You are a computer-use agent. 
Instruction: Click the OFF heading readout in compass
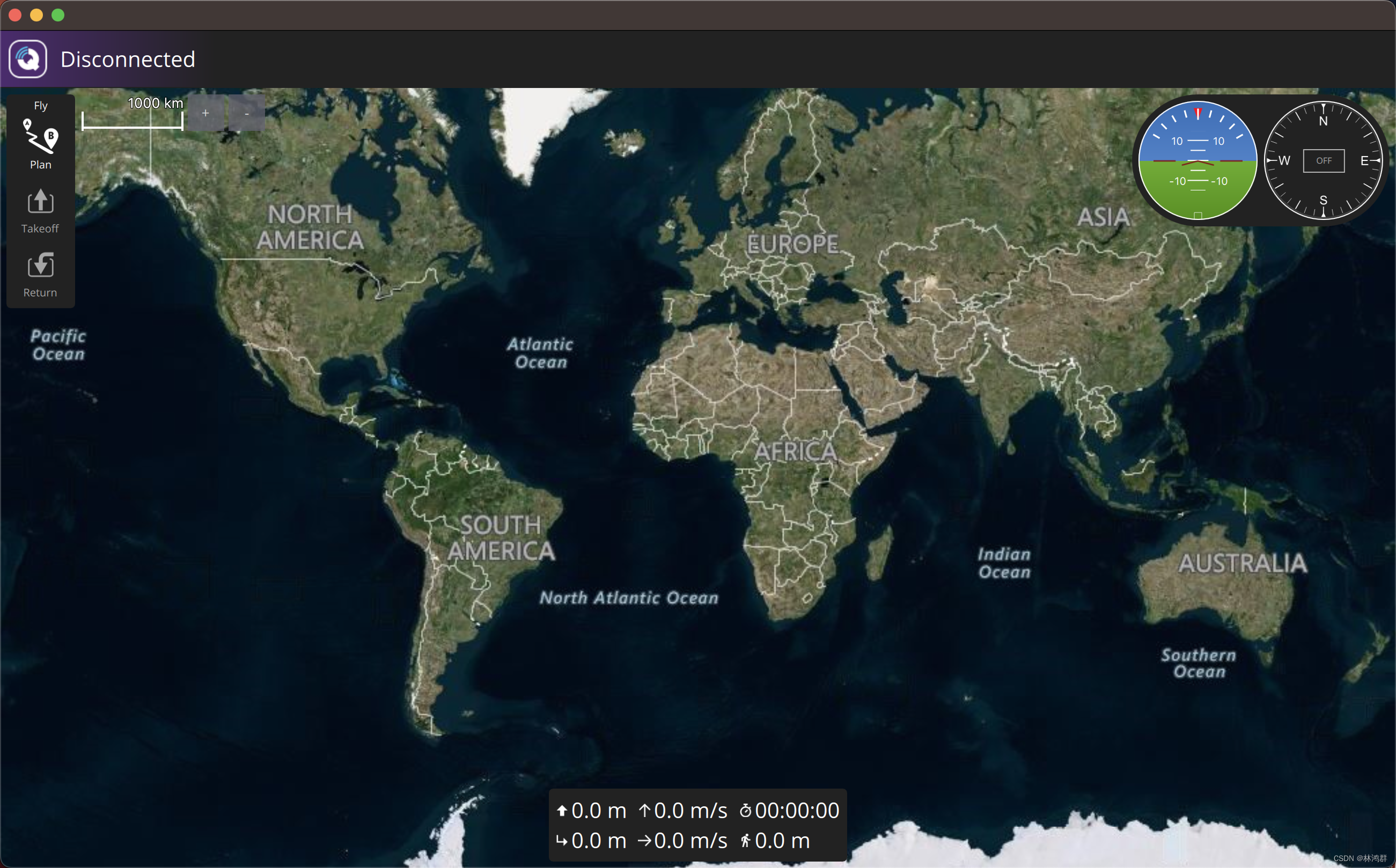pos(1324,161)
